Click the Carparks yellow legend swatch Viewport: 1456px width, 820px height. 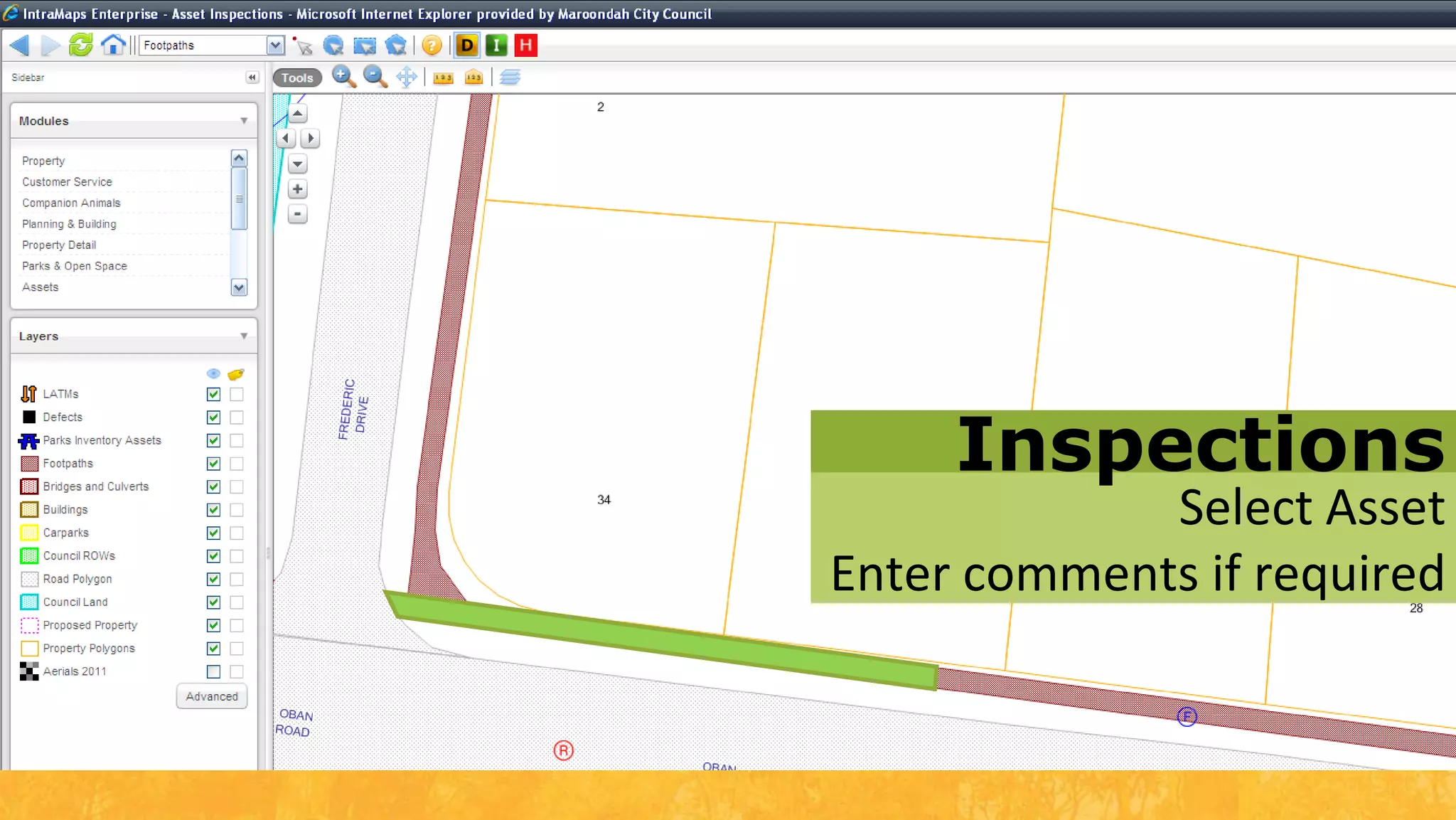[29, 533]
